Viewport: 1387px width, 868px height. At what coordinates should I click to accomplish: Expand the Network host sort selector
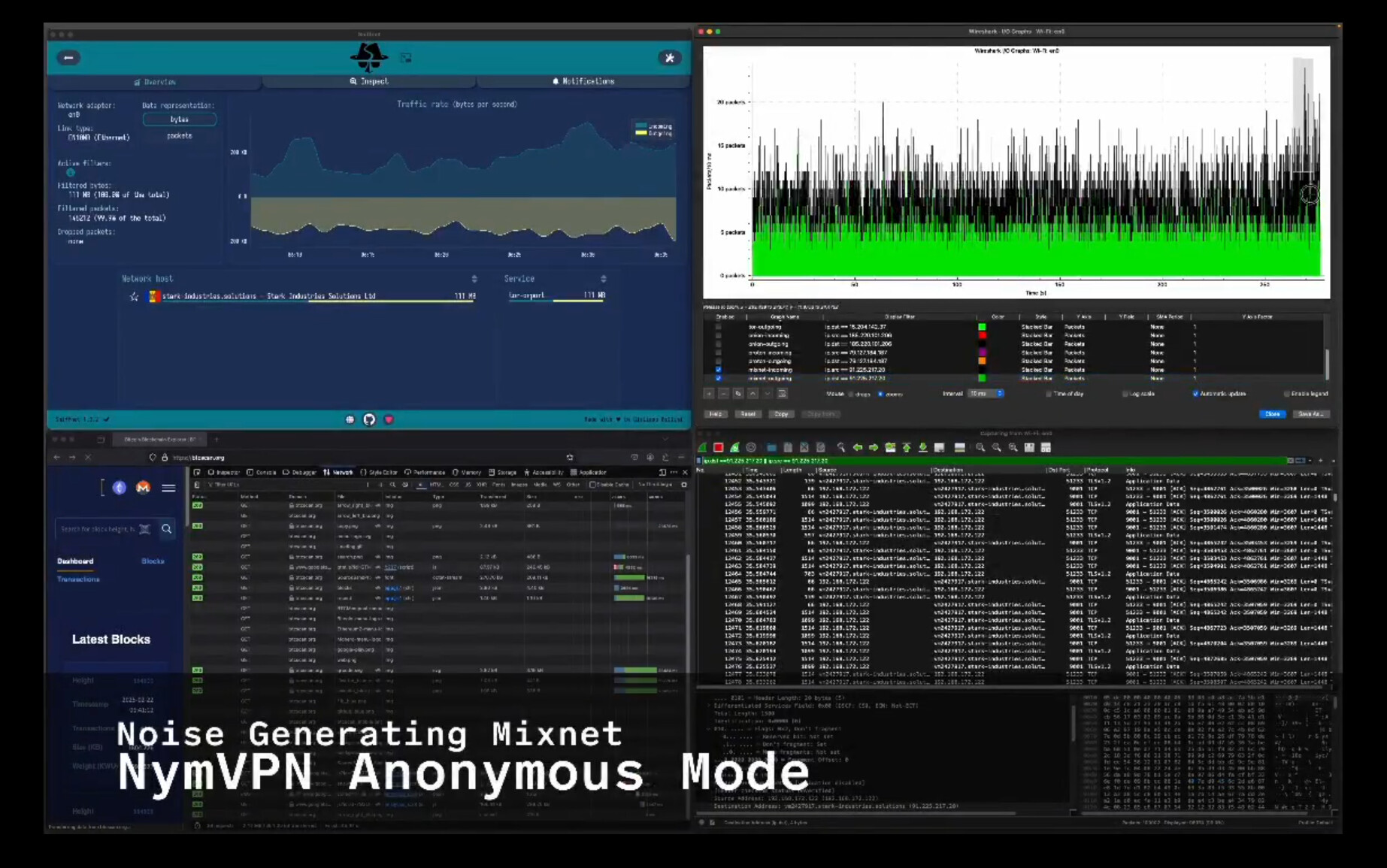(474, 279)
